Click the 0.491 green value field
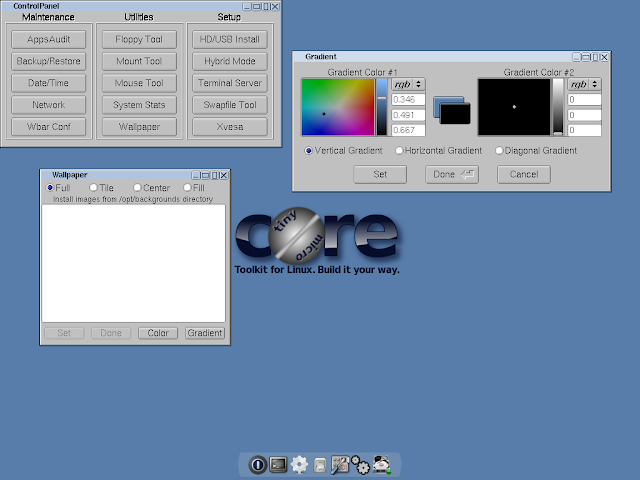The image size is (640, 480). point(408,115)
